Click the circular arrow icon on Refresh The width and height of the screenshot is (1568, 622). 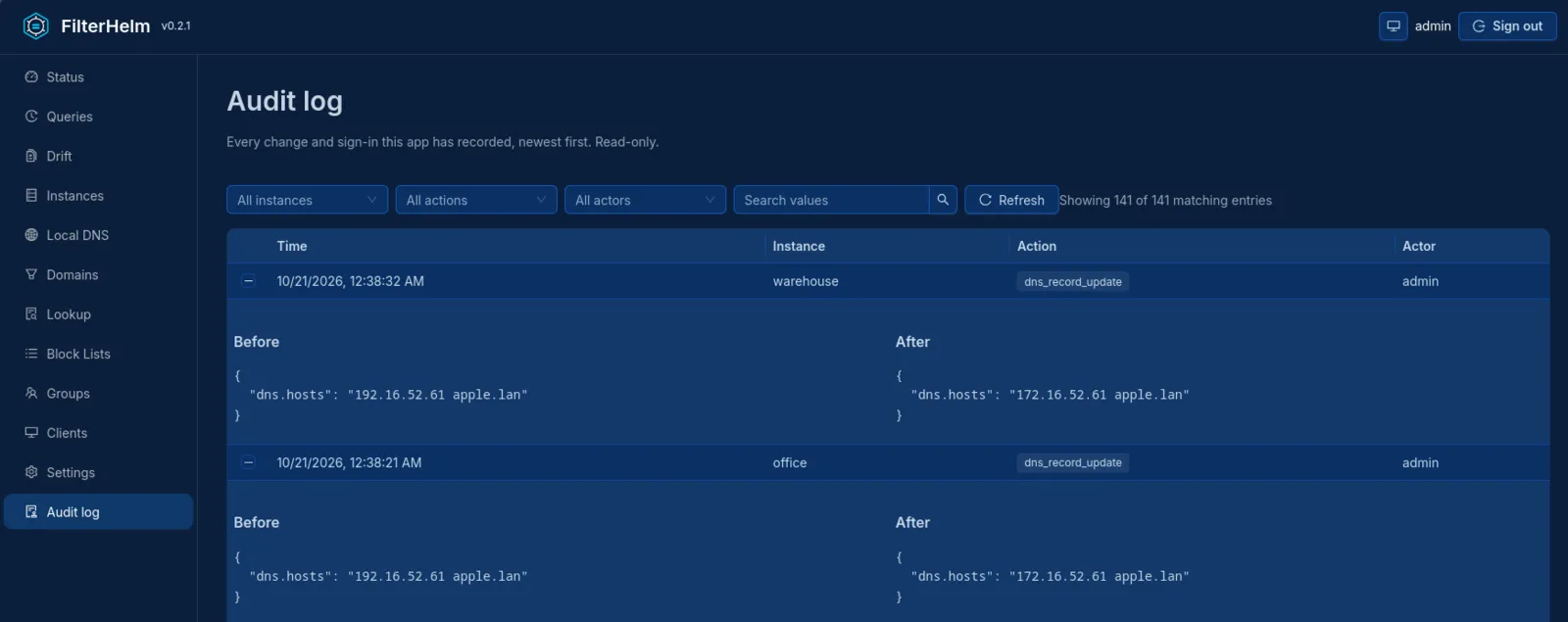click(x=985, y=200)
